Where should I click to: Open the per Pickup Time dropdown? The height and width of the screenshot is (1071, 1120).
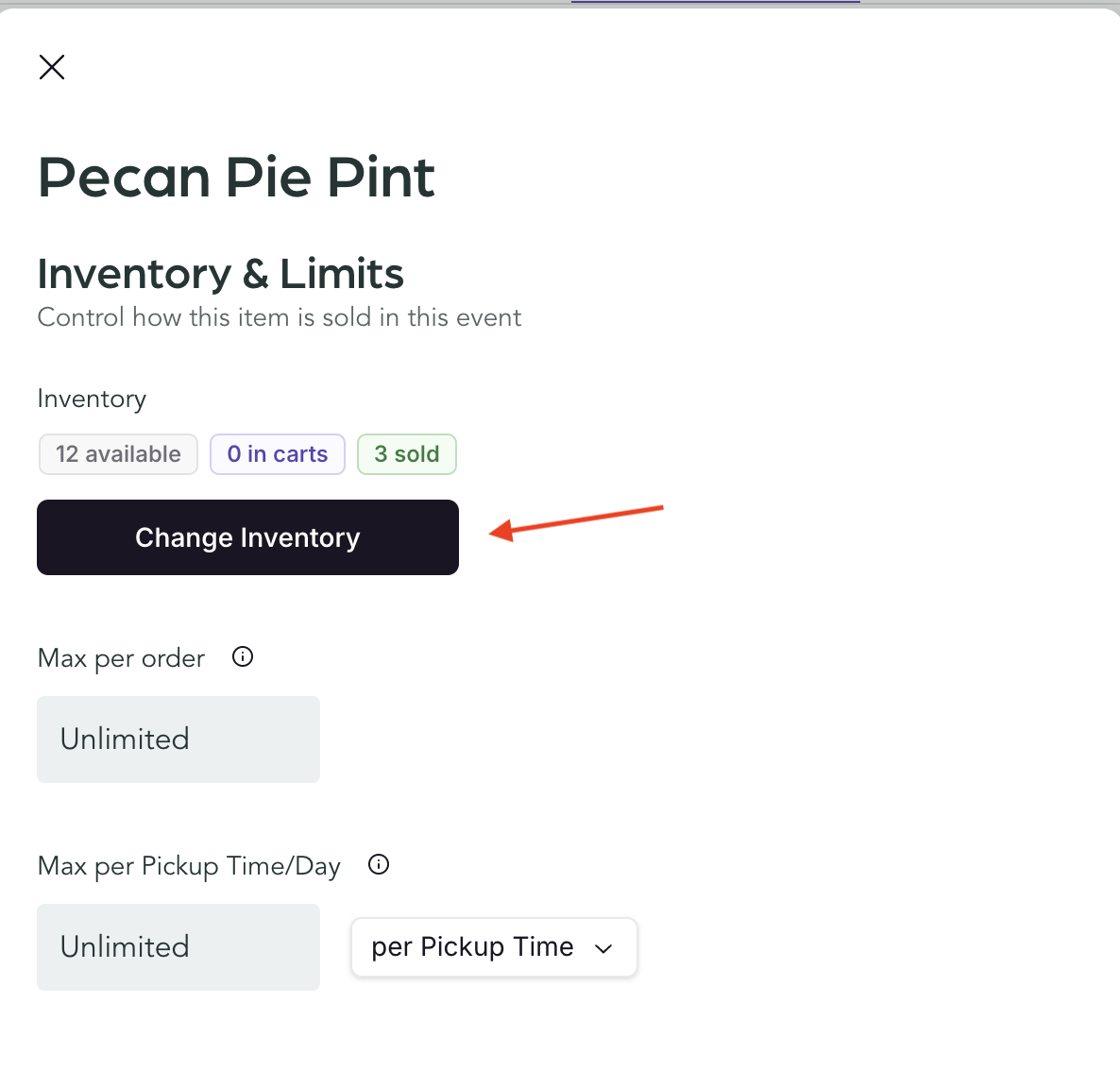click(493, 947)
